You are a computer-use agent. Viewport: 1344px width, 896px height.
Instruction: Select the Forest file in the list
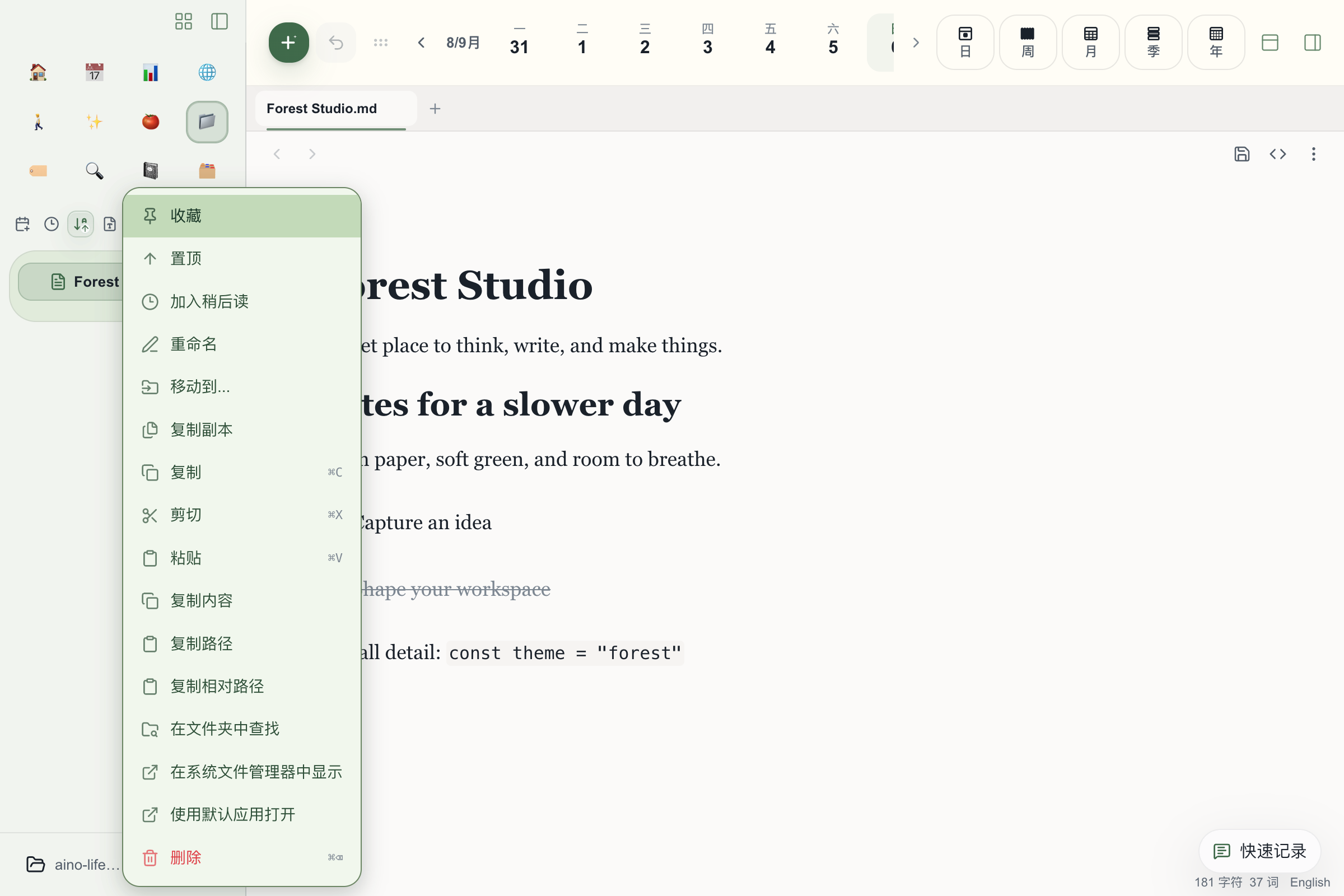[x=71, y=282]
